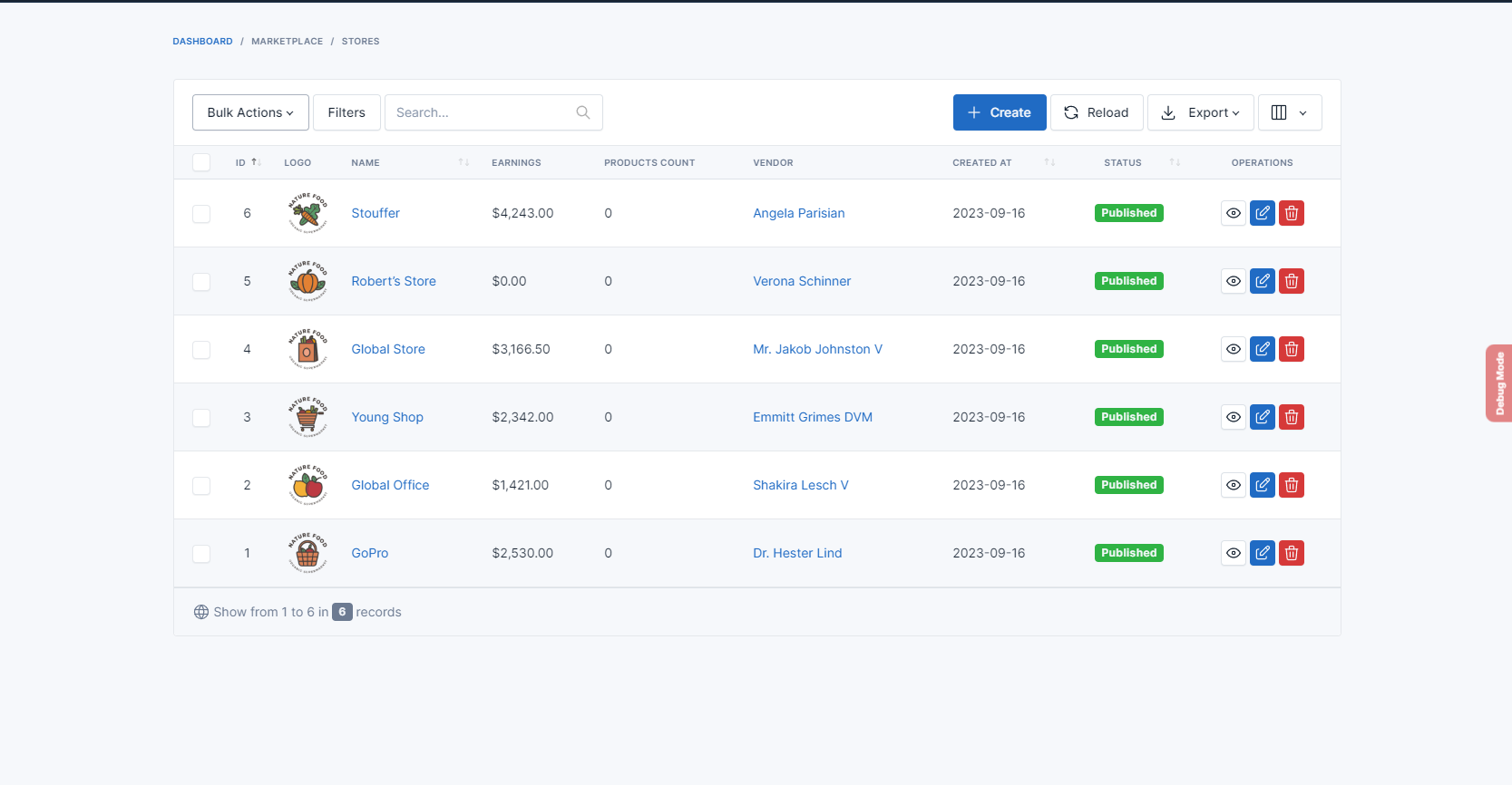Image resolution: width=1512 pixels, height=785 pixels.
Task: Open vendor Mr. Jakob Johnston V
Action: [817, 349]
